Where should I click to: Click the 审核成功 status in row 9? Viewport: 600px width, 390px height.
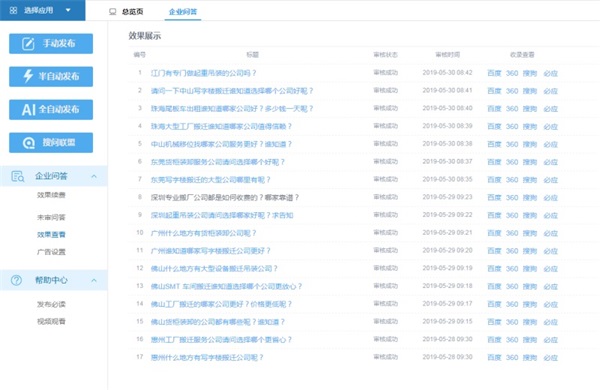[x=386, y=215]
